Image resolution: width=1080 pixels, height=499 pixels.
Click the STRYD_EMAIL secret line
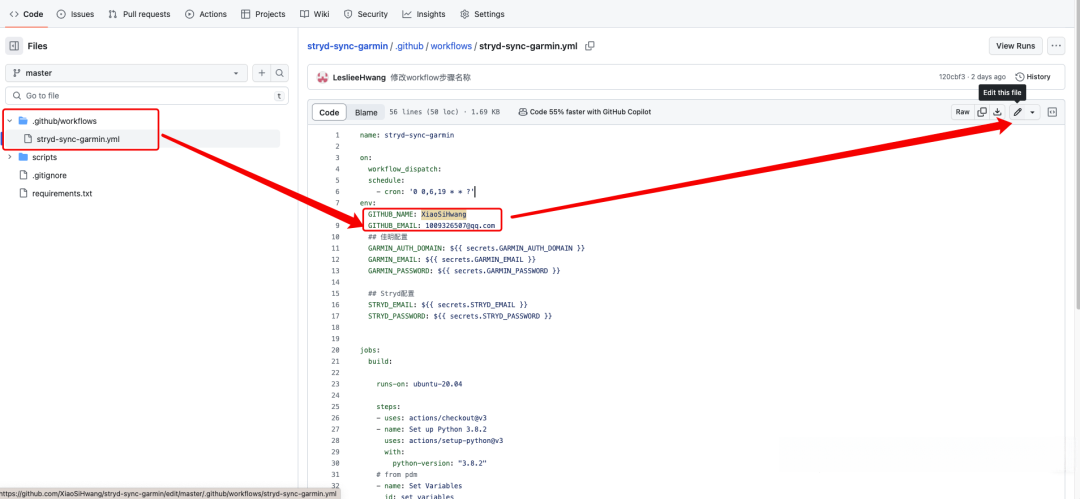pos(448,305)
